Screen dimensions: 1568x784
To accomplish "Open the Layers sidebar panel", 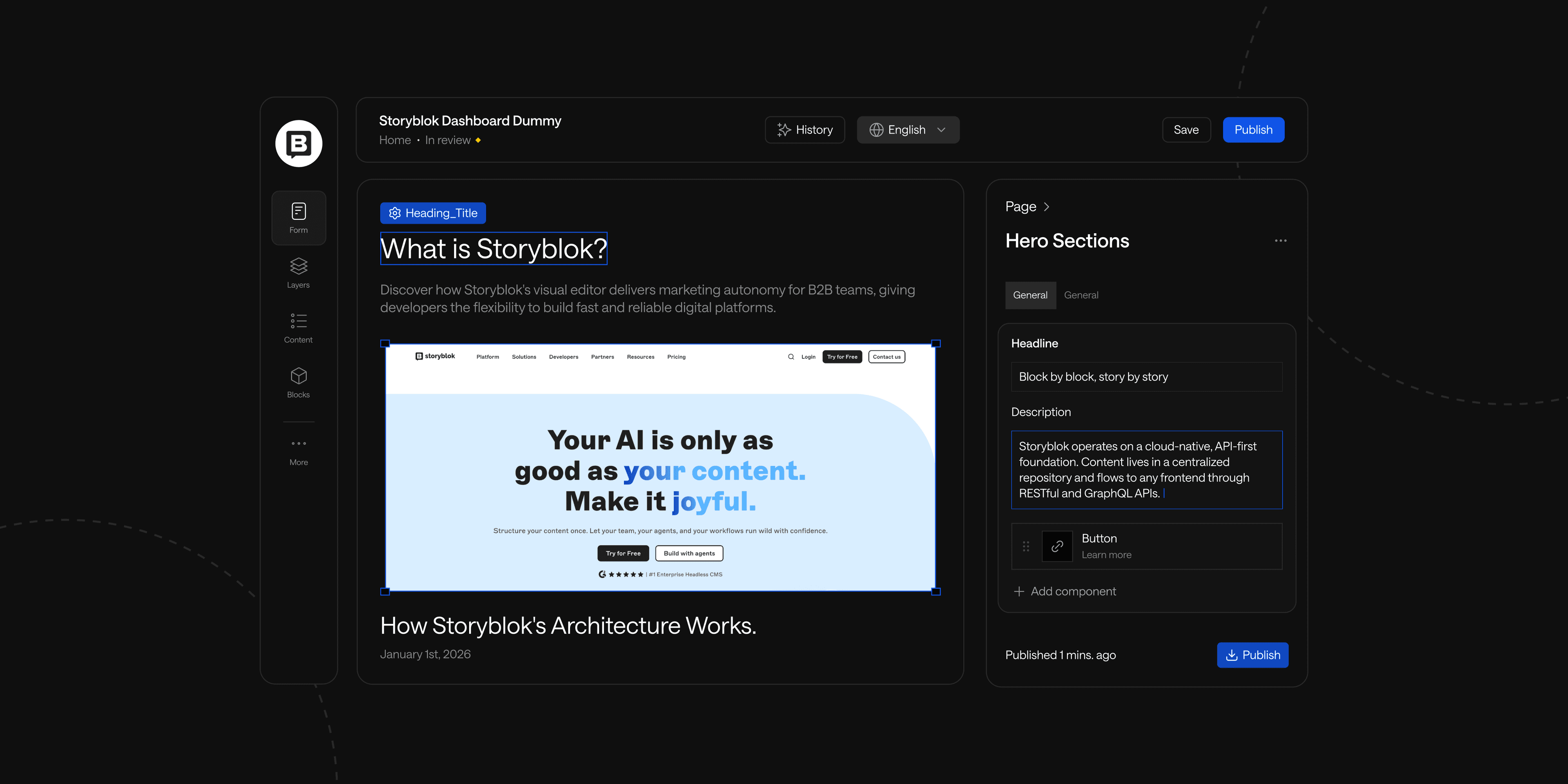I will tap(298, 273).
